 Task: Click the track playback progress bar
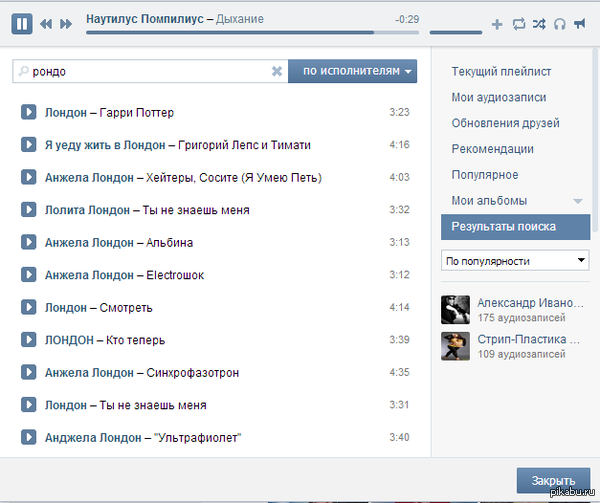click(250, 32)
